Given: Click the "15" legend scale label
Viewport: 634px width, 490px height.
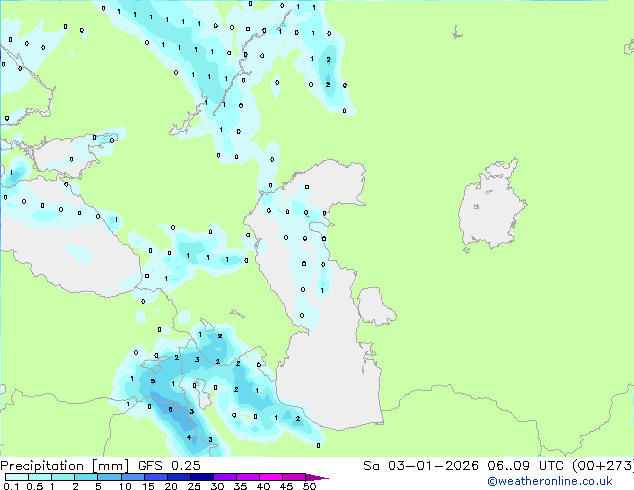Looking at the screenshot, I should 148,486.
